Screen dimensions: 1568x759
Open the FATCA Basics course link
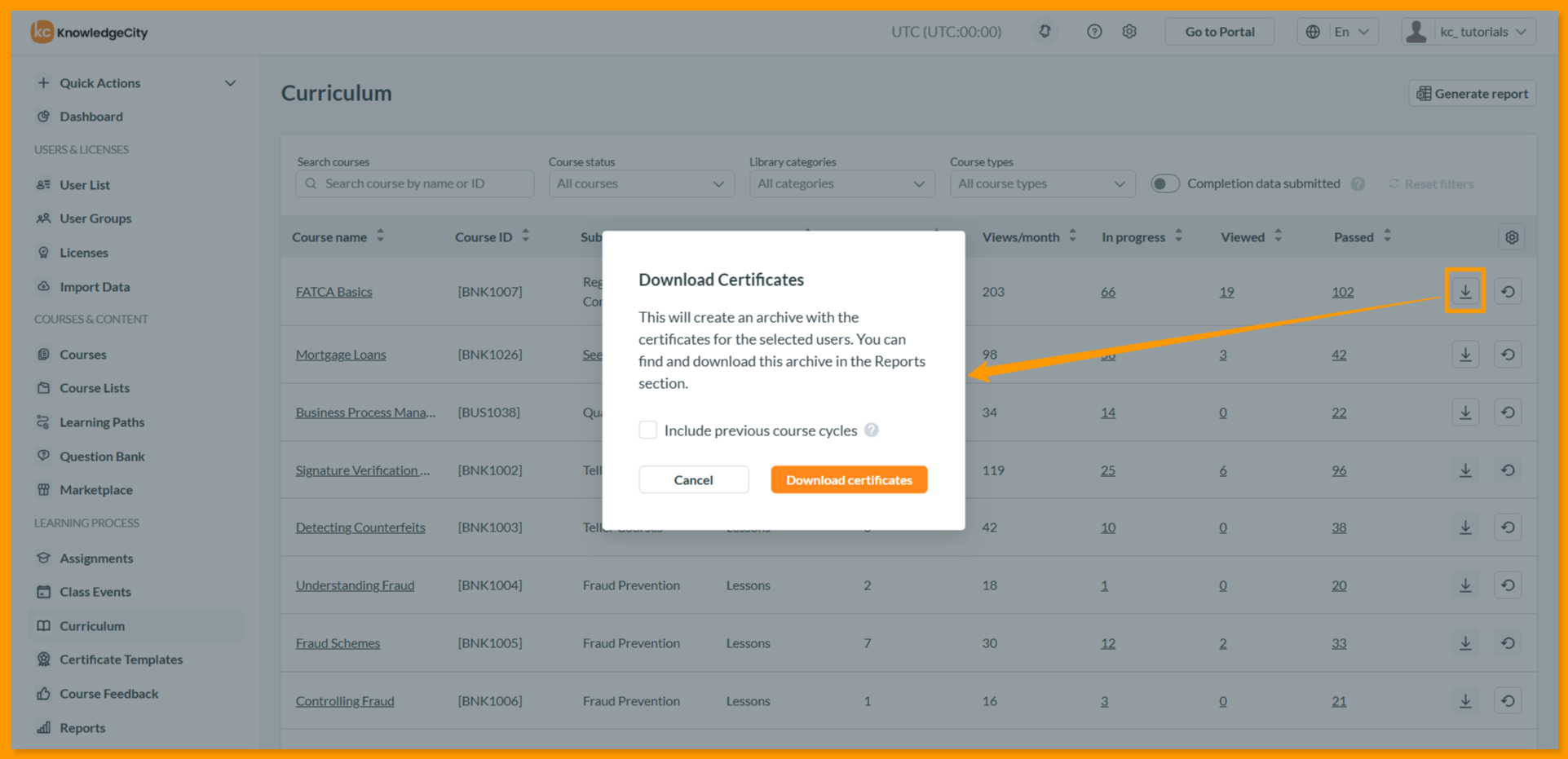click(333, 292)
